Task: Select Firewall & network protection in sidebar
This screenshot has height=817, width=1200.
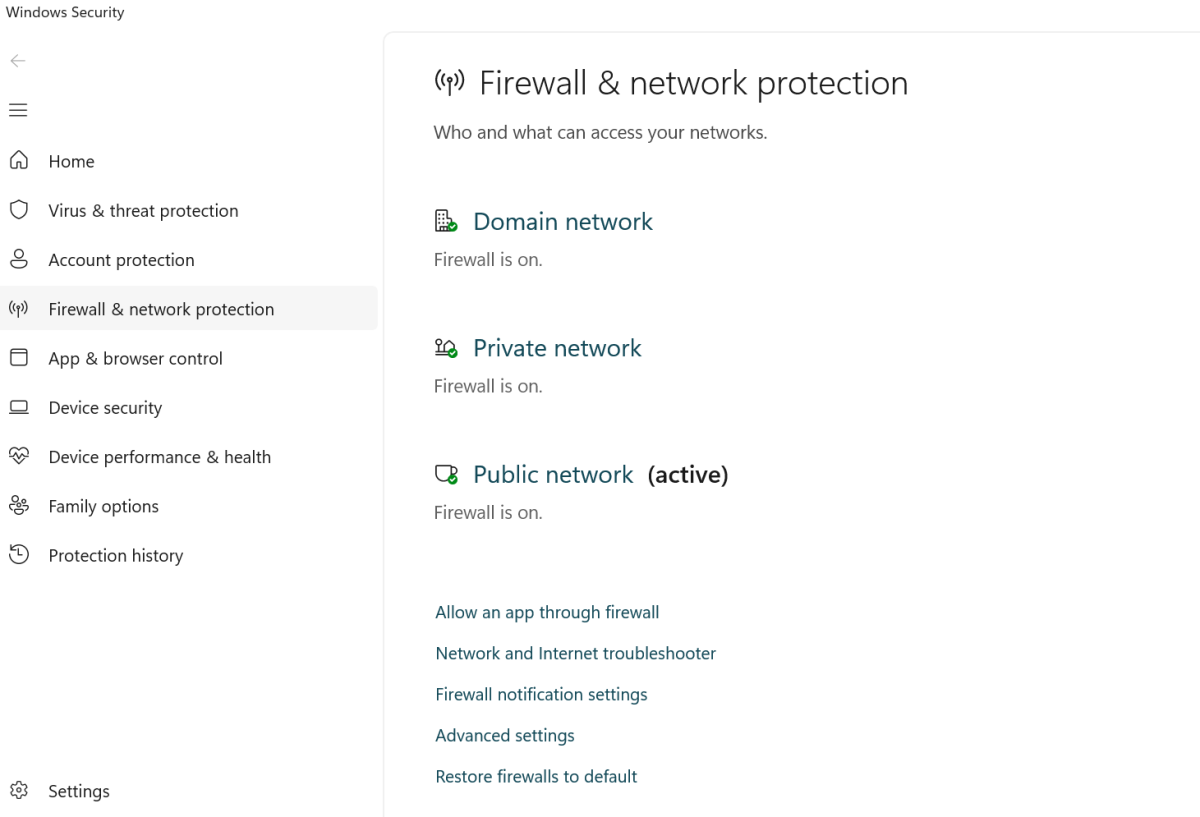Action: (161, 309)
